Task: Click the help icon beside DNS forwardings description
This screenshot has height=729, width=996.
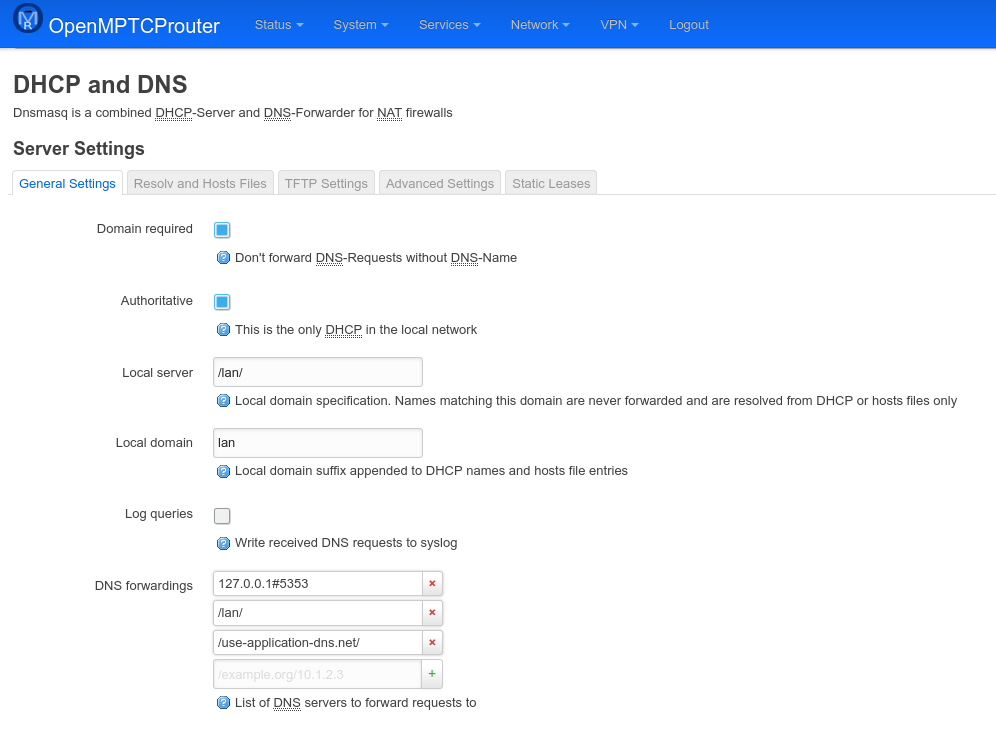Action: tap(223, 703)
